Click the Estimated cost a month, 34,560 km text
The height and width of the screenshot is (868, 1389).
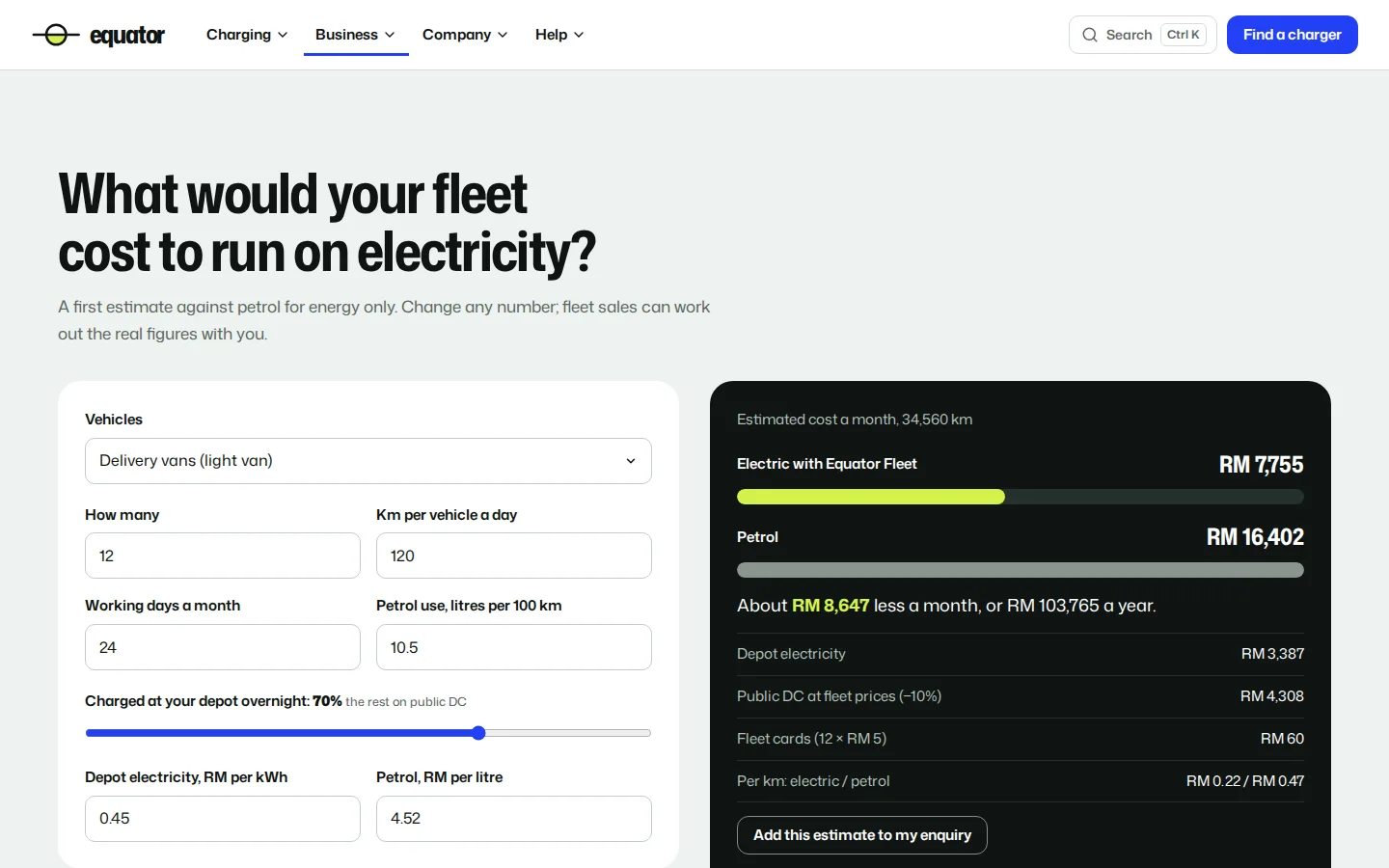855,420
